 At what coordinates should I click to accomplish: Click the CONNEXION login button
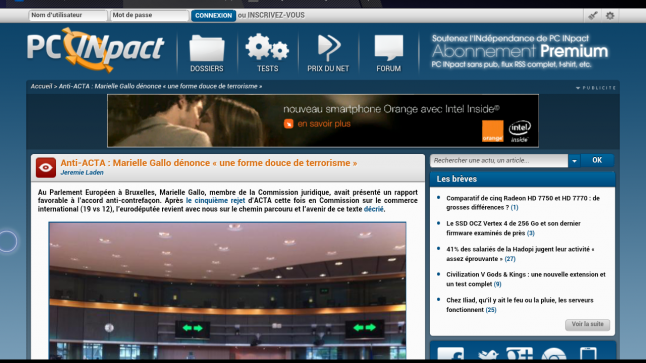(213, 16)
